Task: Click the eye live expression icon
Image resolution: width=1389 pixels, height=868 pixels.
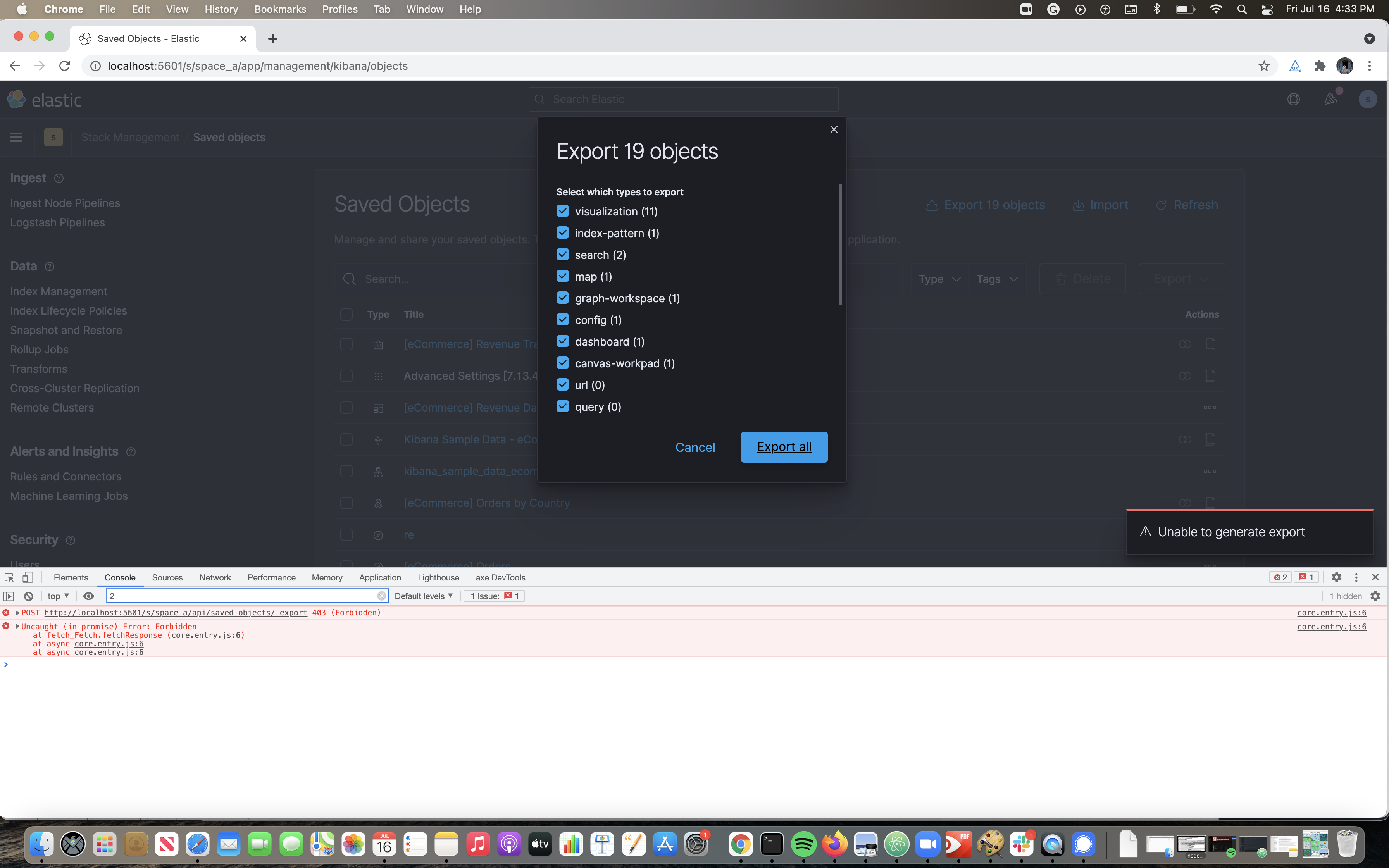Action: [88, 596]
